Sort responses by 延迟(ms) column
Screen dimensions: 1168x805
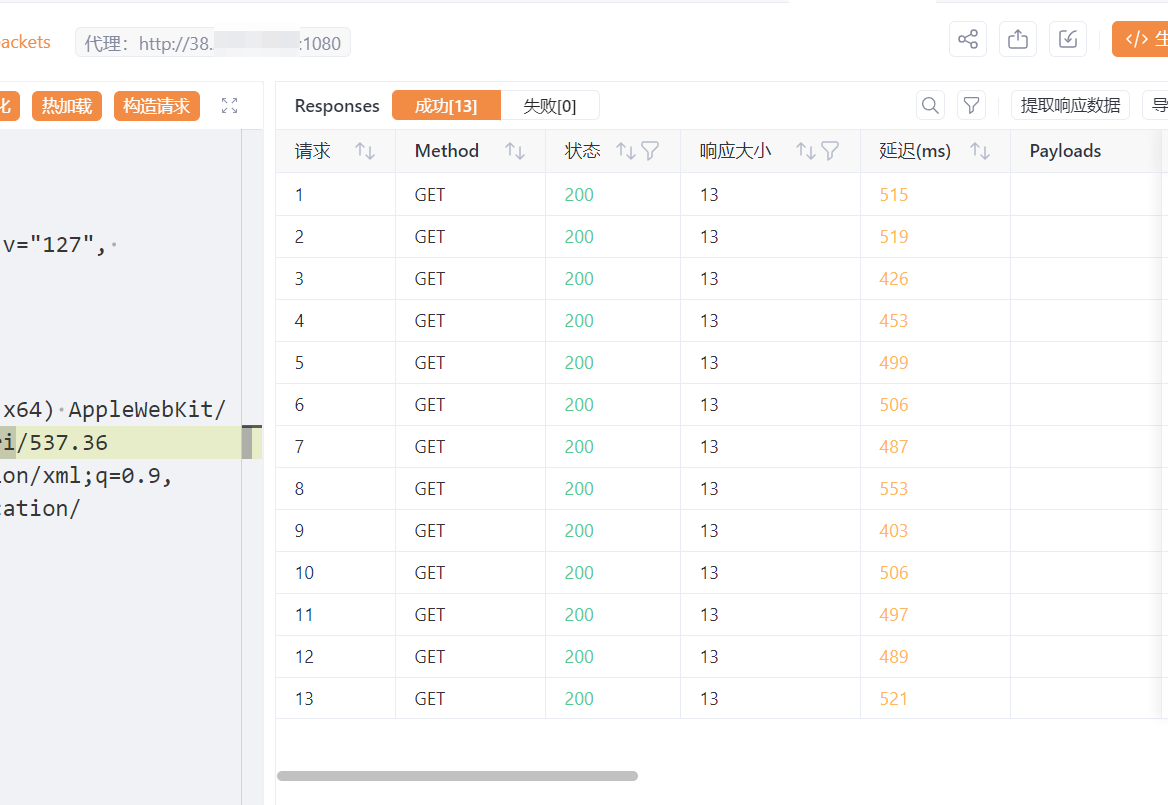point(980,151)
